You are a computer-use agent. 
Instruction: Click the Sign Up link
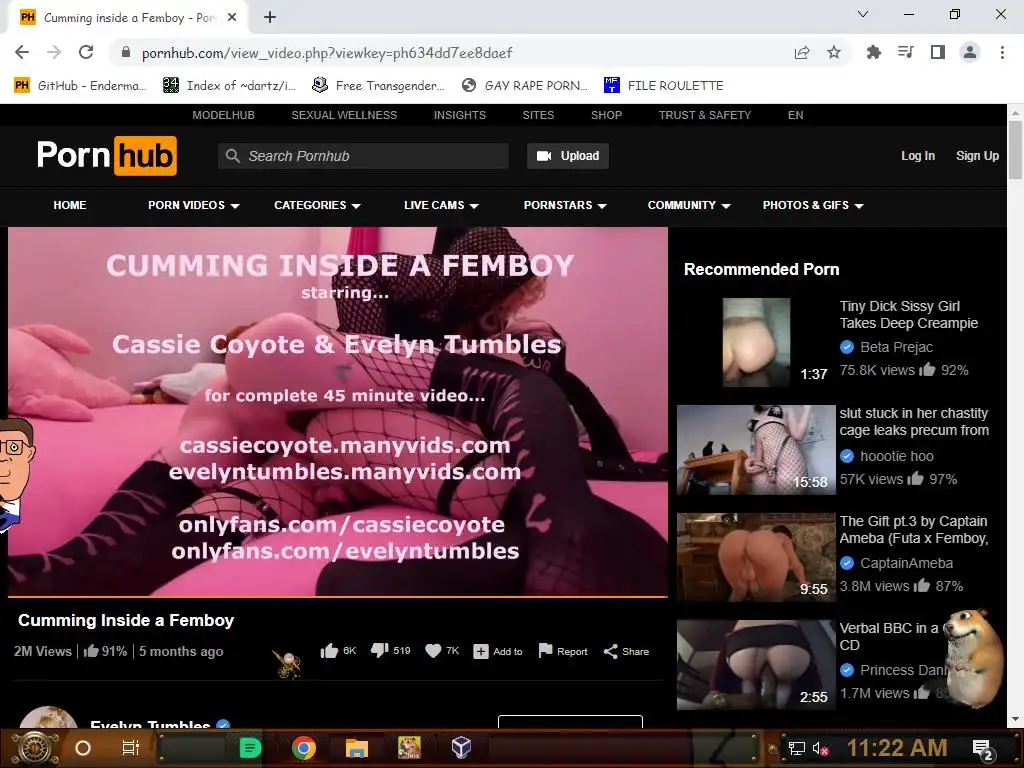(977, 156)
